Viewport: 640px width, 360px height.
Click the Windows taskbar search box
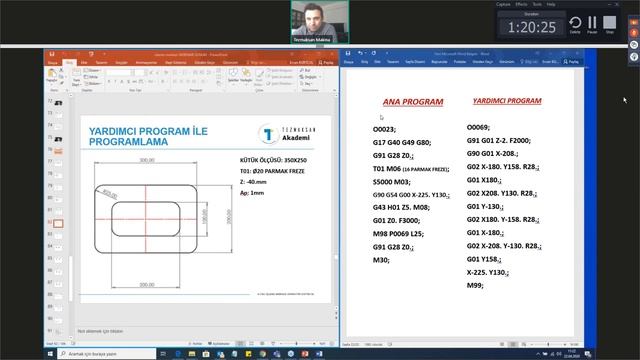pos(107,354)
